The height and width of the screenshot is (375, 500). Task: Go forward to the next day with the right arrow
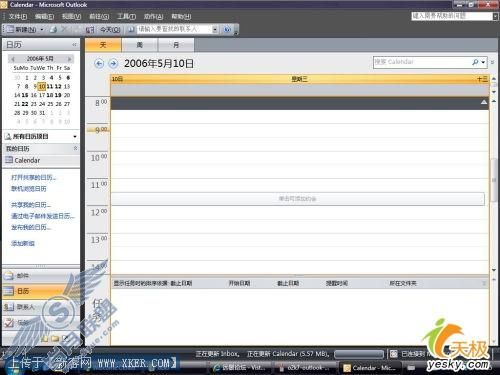point(113,63)
